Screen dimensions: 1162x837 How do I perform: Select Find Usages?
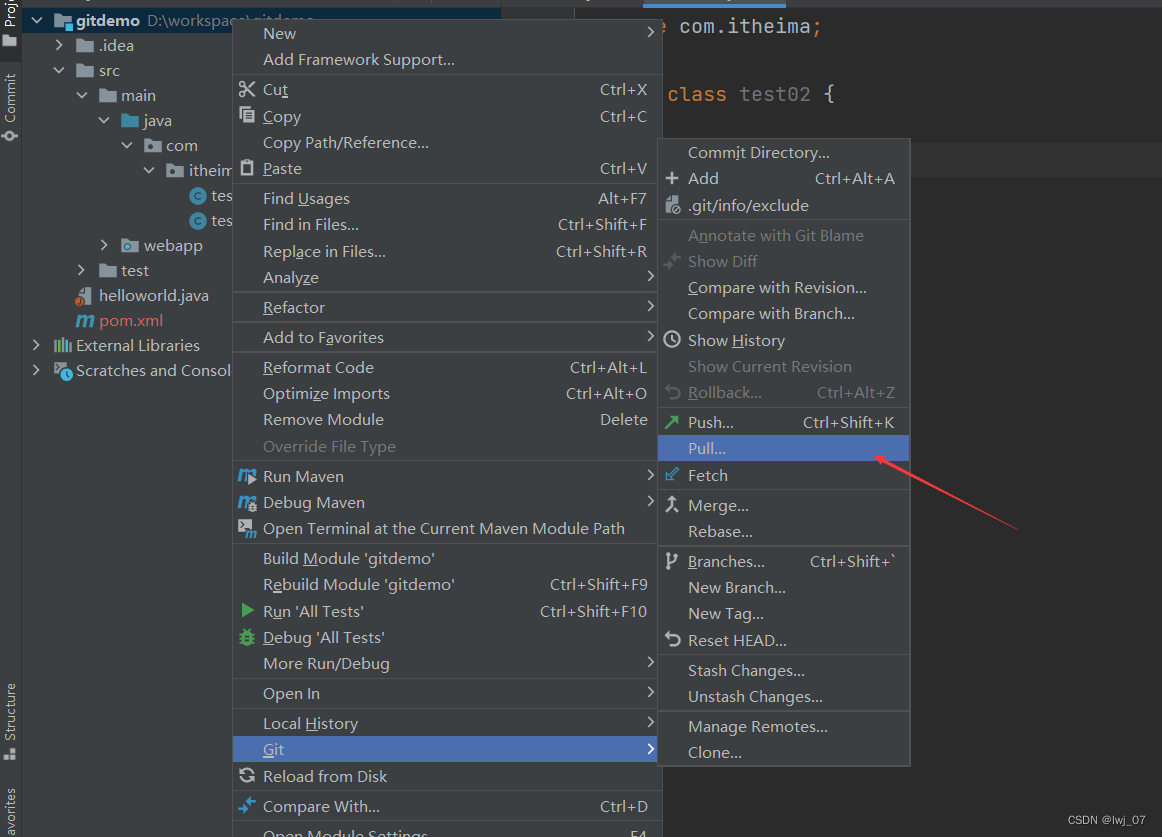(x=447, y=198)
